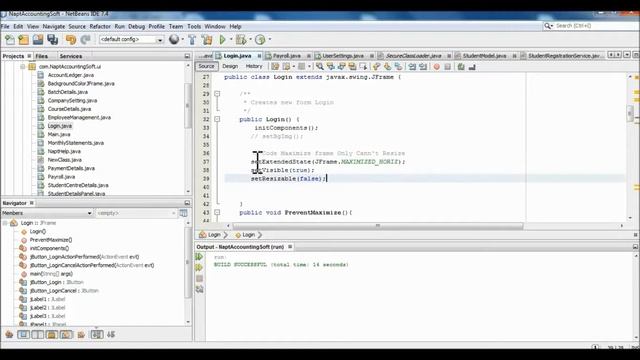The image size is (640, 360).
Task: Click the globe browser icon in toolbar
Action: coord(174,40)
